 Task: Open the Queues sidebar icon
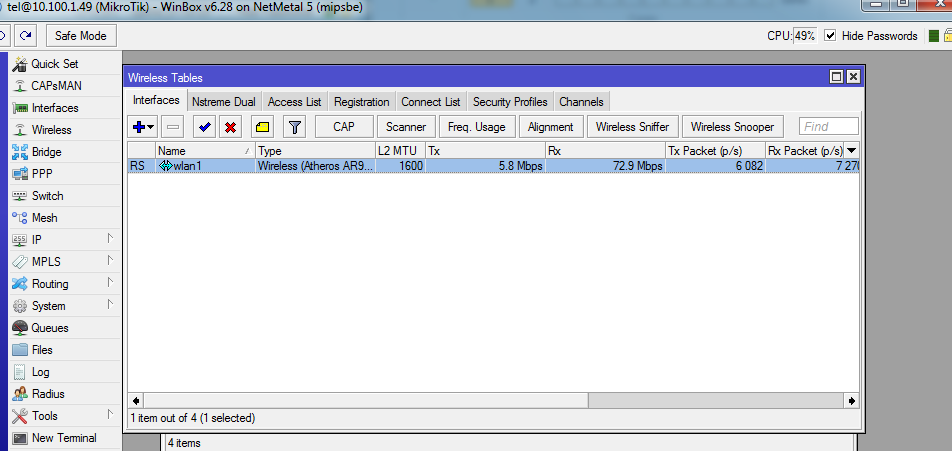click(x=20, y=328)
